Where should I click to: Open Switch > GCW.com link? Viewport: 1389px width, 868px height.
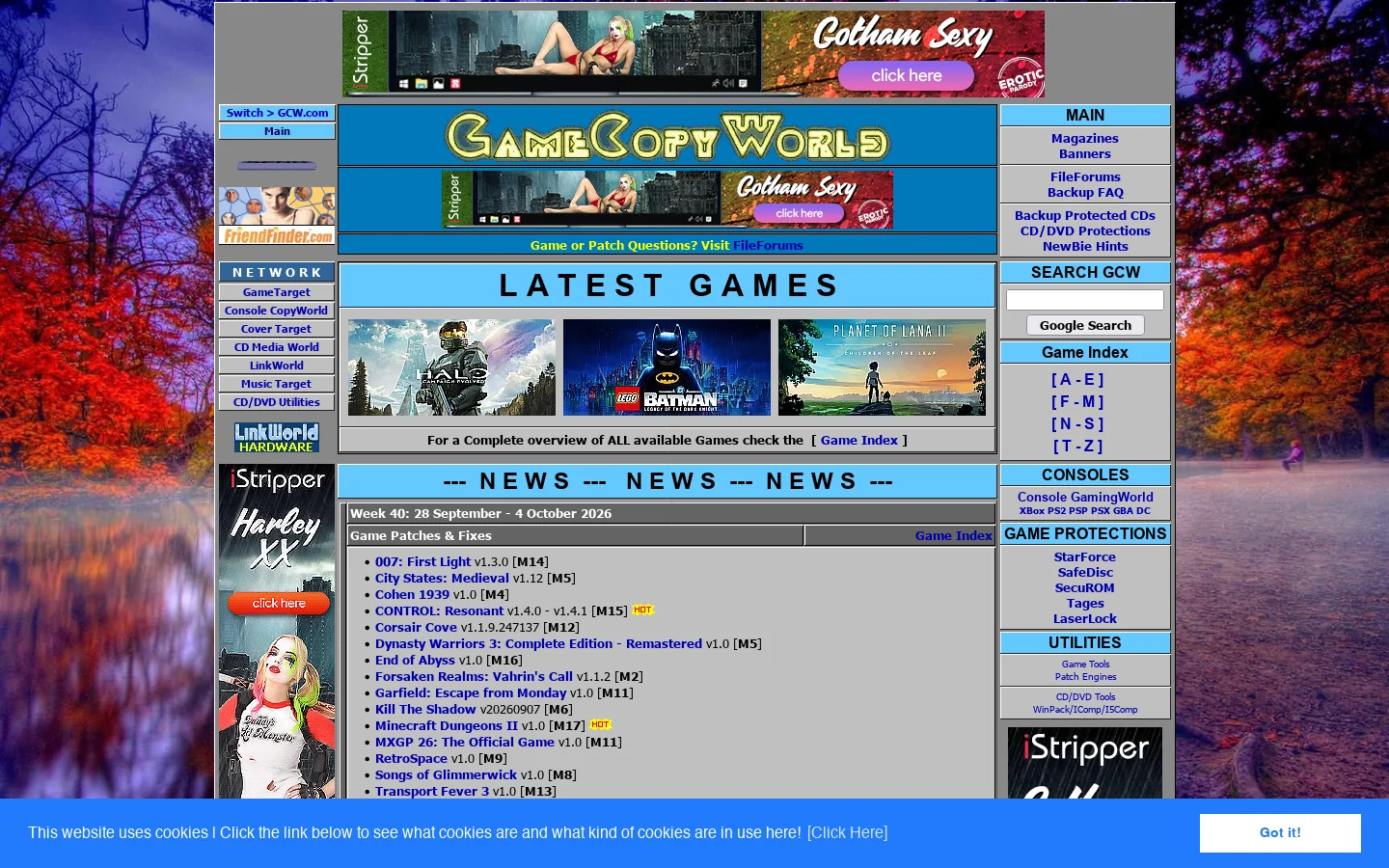pyautogui.click(x=277, y=113)
